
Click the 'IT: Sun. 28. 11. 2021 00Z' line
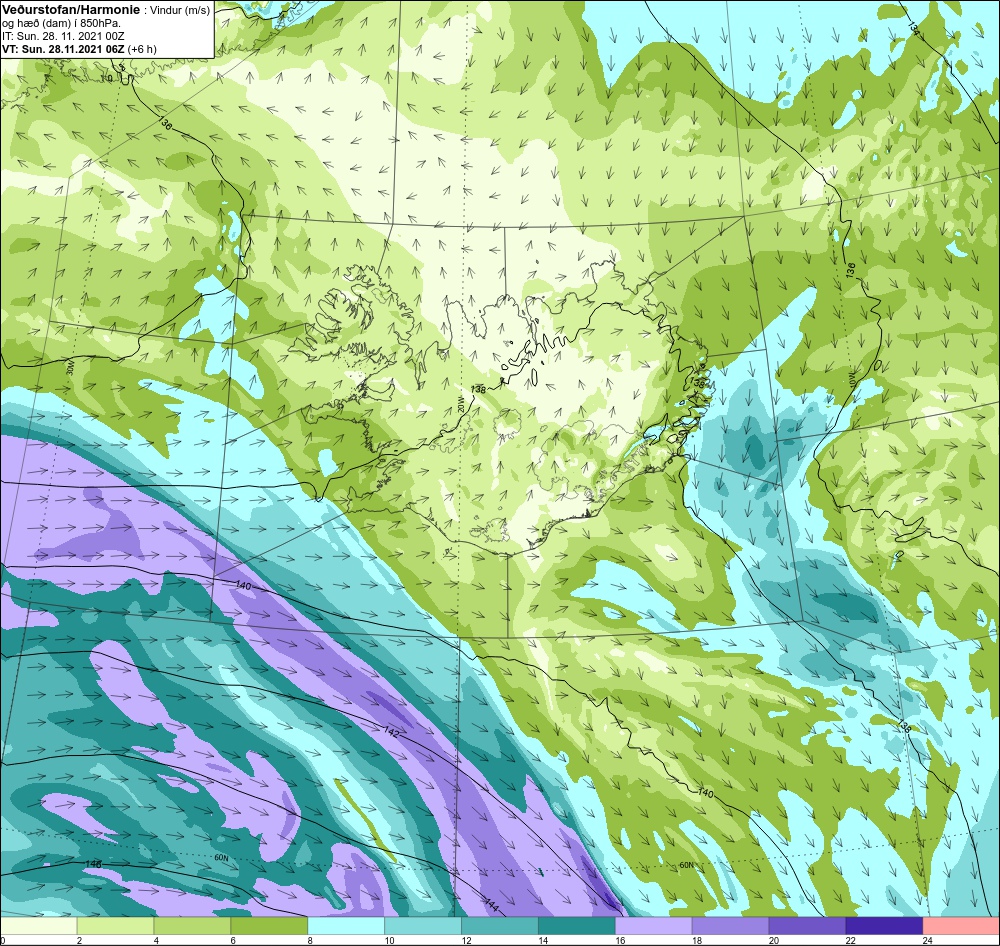[62, 36]
